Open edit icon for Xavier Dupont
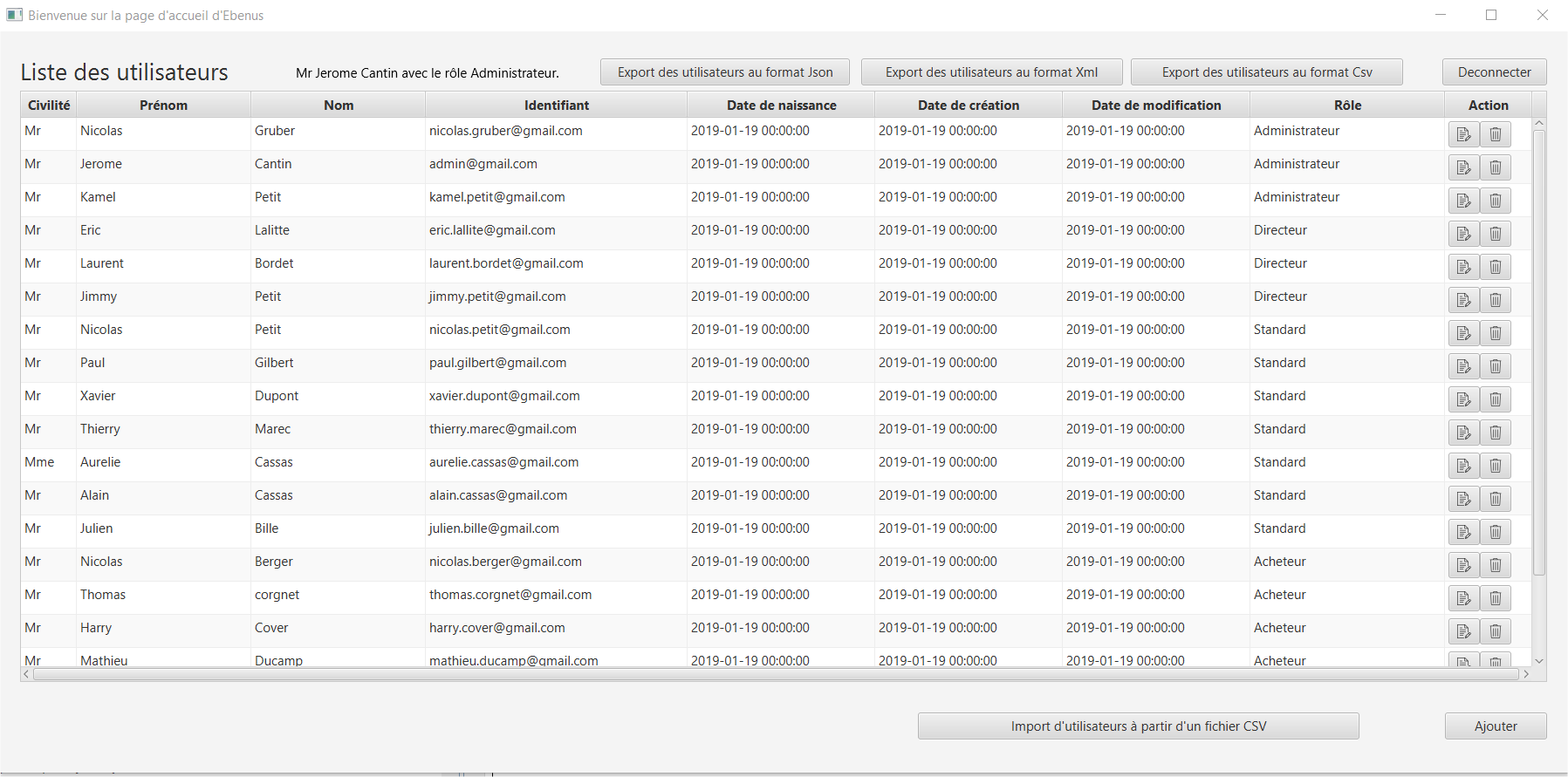1568x777 pixels. [x=1463, y=399]
